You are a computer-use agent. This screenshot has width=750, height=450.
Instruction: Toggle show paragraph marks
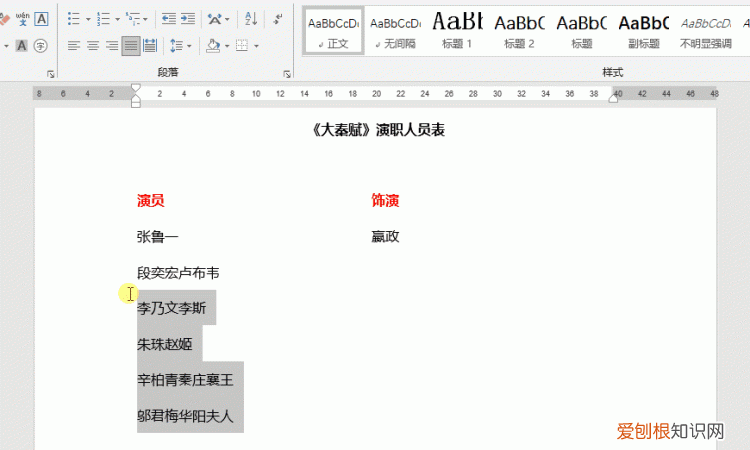(277, 19)
